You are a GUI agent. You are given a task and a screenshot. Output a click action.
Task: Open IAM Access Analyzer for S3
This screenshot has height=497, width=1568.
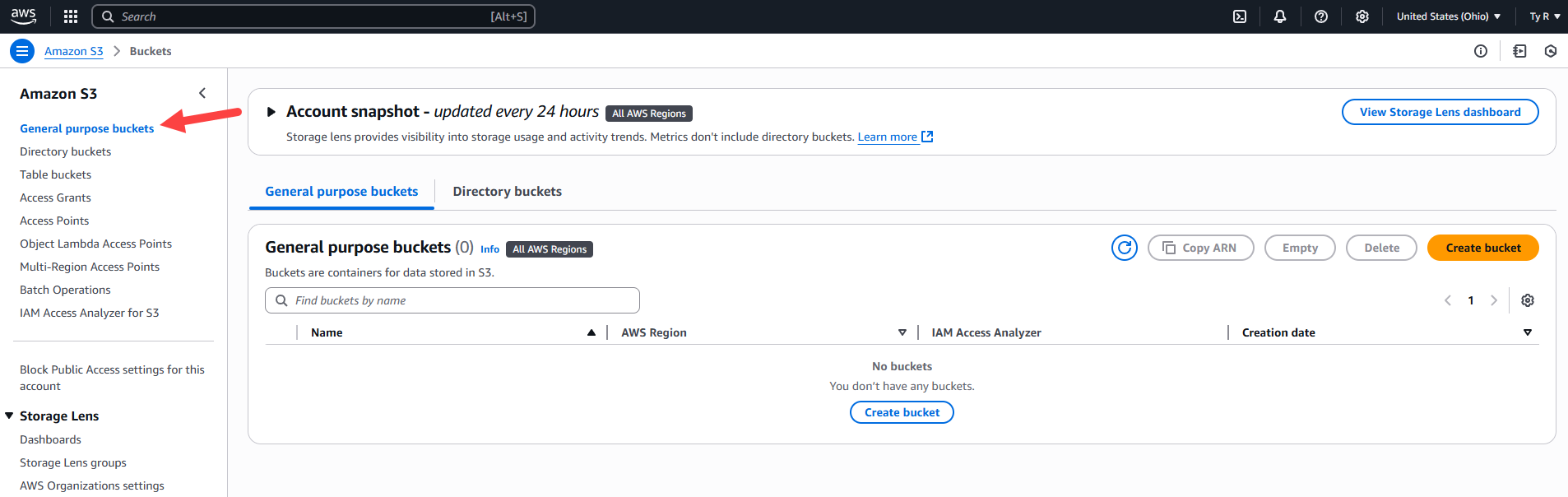point(90,313)
